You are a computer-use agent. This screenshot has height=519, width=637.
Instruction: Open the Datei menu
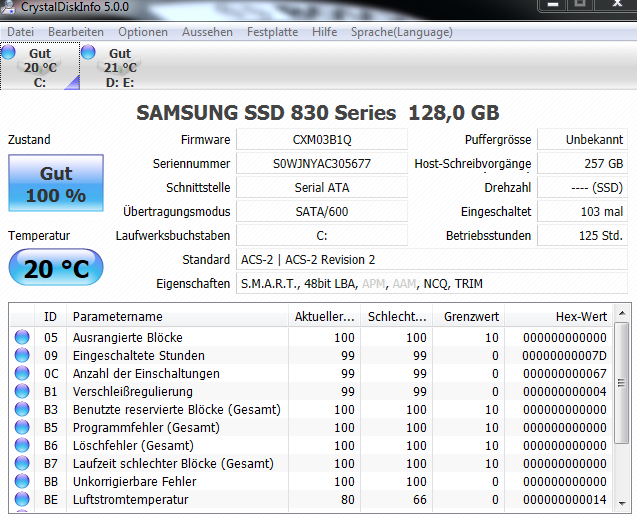[20, 32]
